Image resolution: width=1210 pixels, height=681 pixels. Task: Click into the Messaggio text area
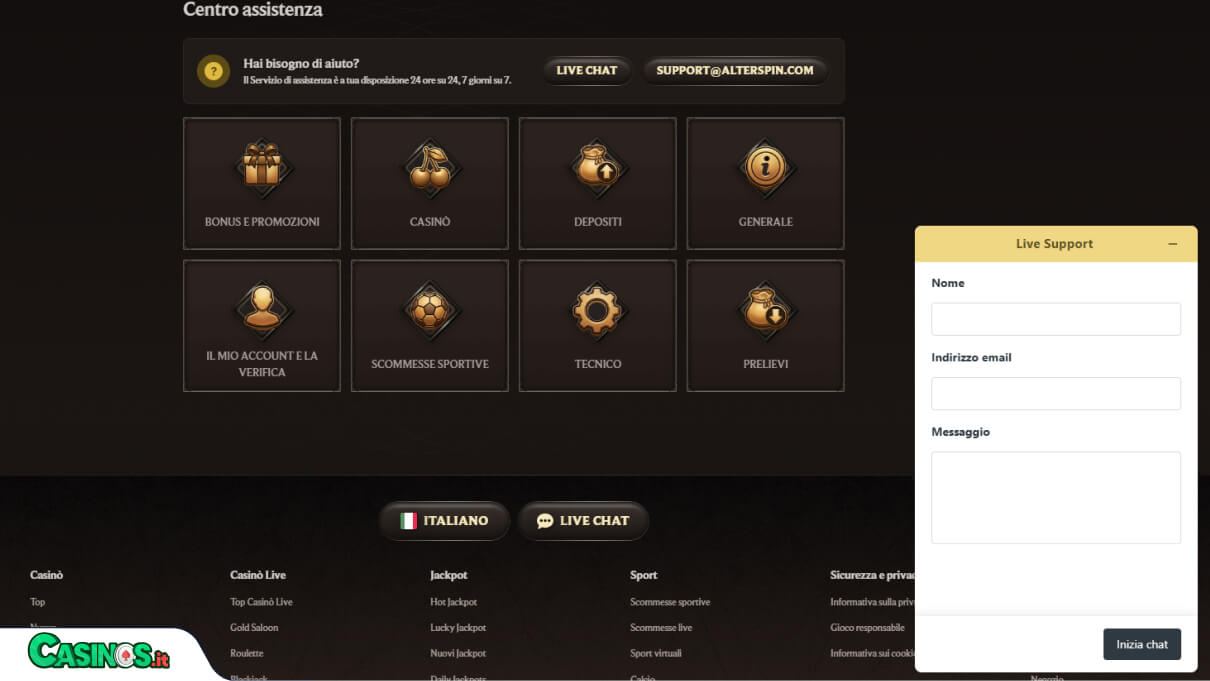pyautogui.click(x=1056, y=497)
